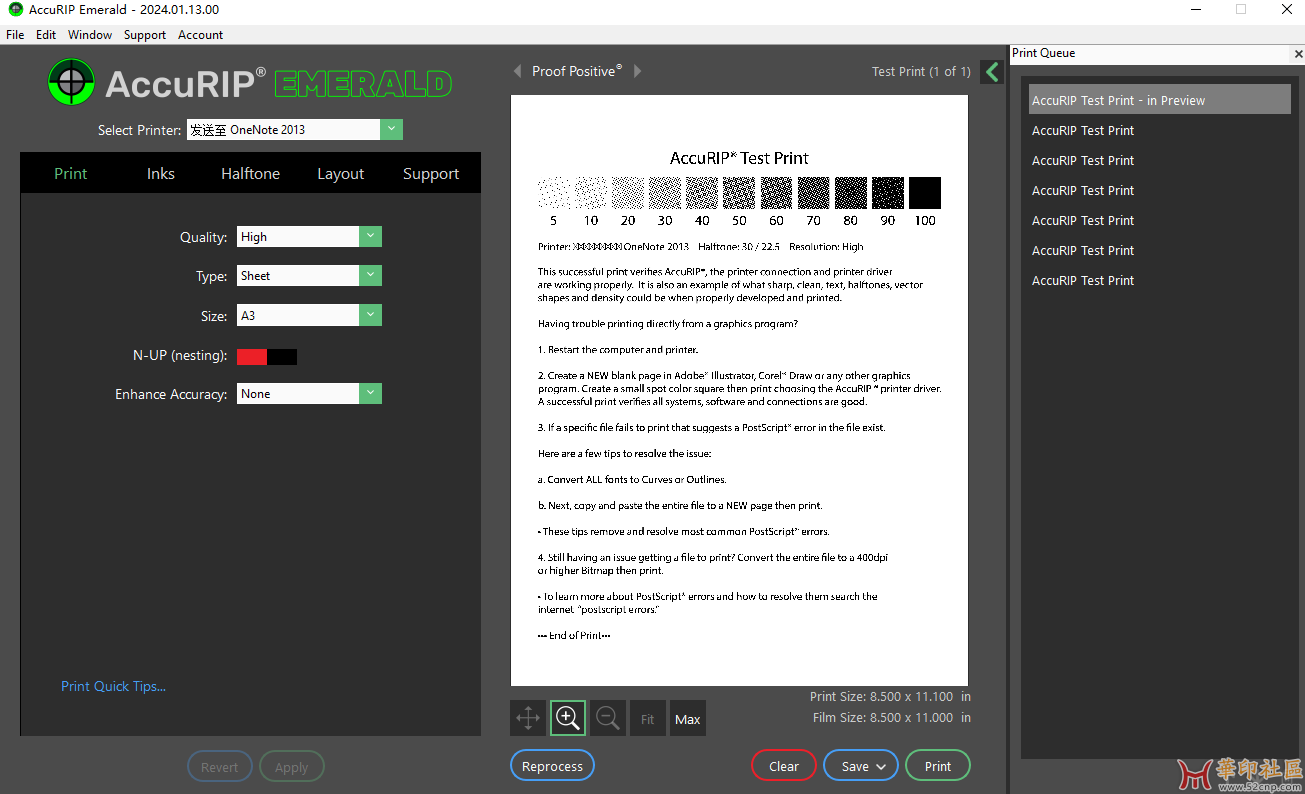Go to previous preview mode arrow
This screenshot has height=794, width=1305.
coord(517,71)
